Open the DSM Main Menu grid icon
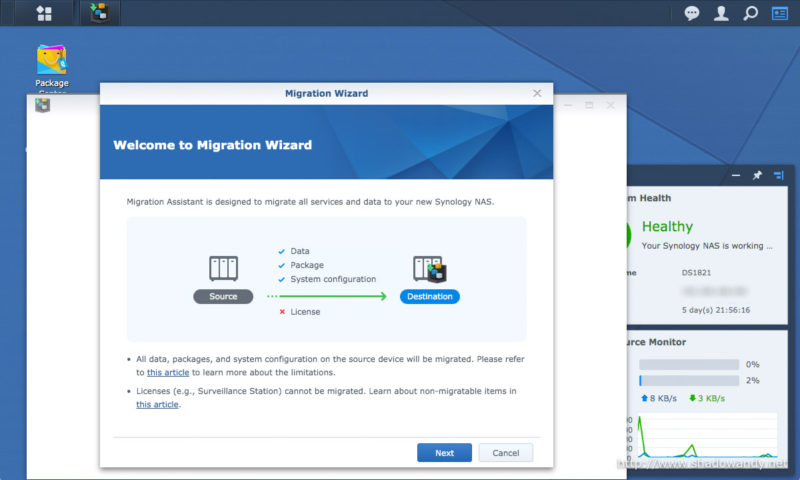The image size is (800, 480). point(44,13)
